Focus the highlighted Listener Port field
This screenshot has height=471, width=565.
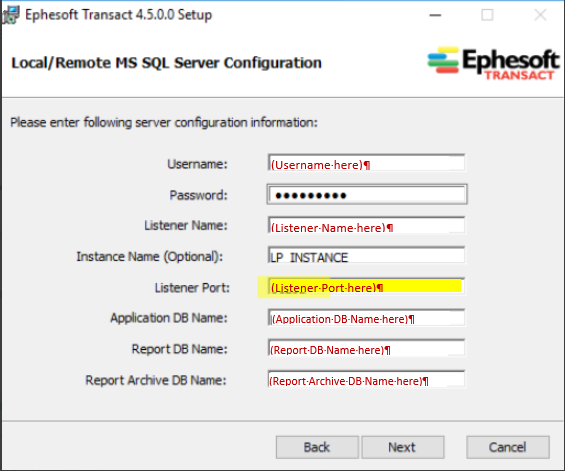tap(366, 287)
